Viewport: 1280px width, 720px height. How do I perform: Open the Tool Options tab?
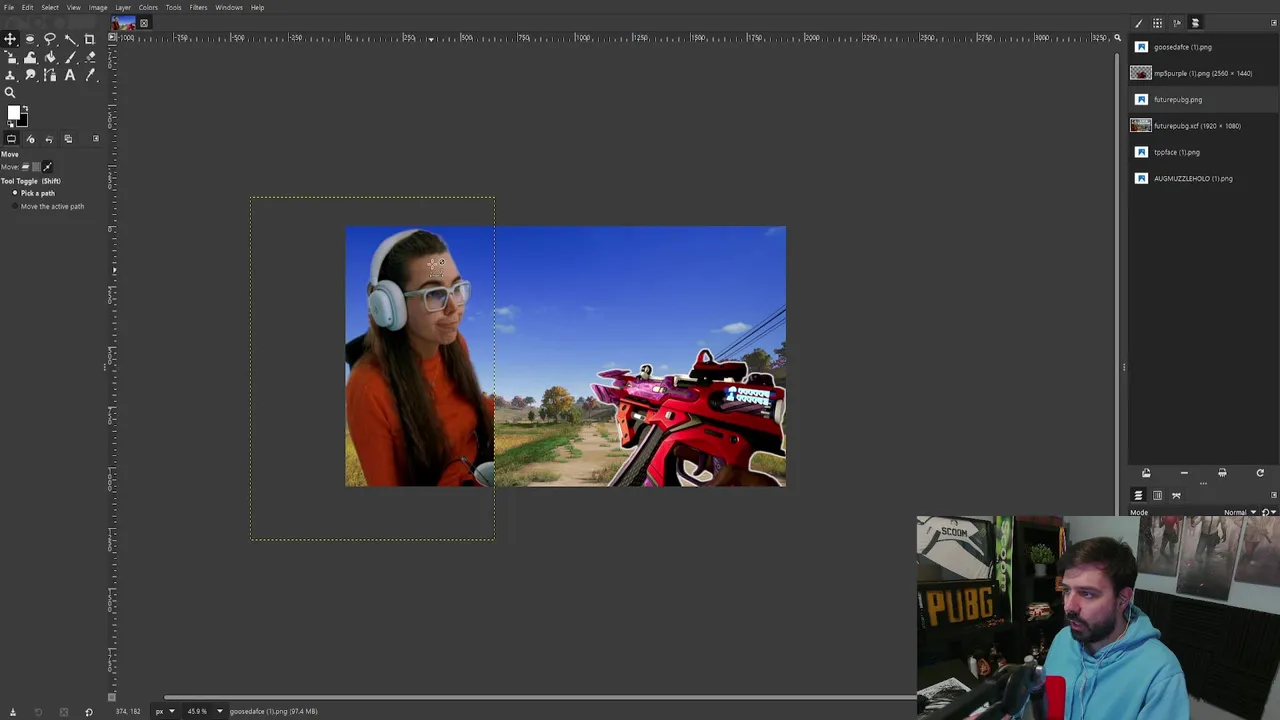pos(10,139)
